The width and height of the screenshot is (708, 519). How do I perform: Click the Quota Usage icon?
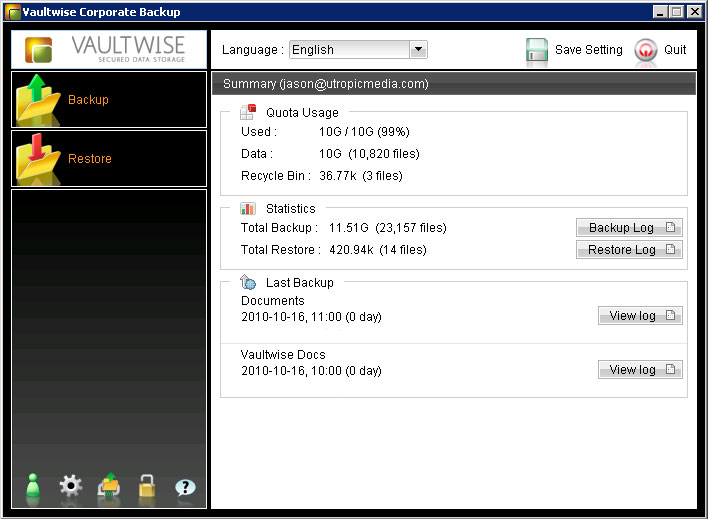coord(248,112)
